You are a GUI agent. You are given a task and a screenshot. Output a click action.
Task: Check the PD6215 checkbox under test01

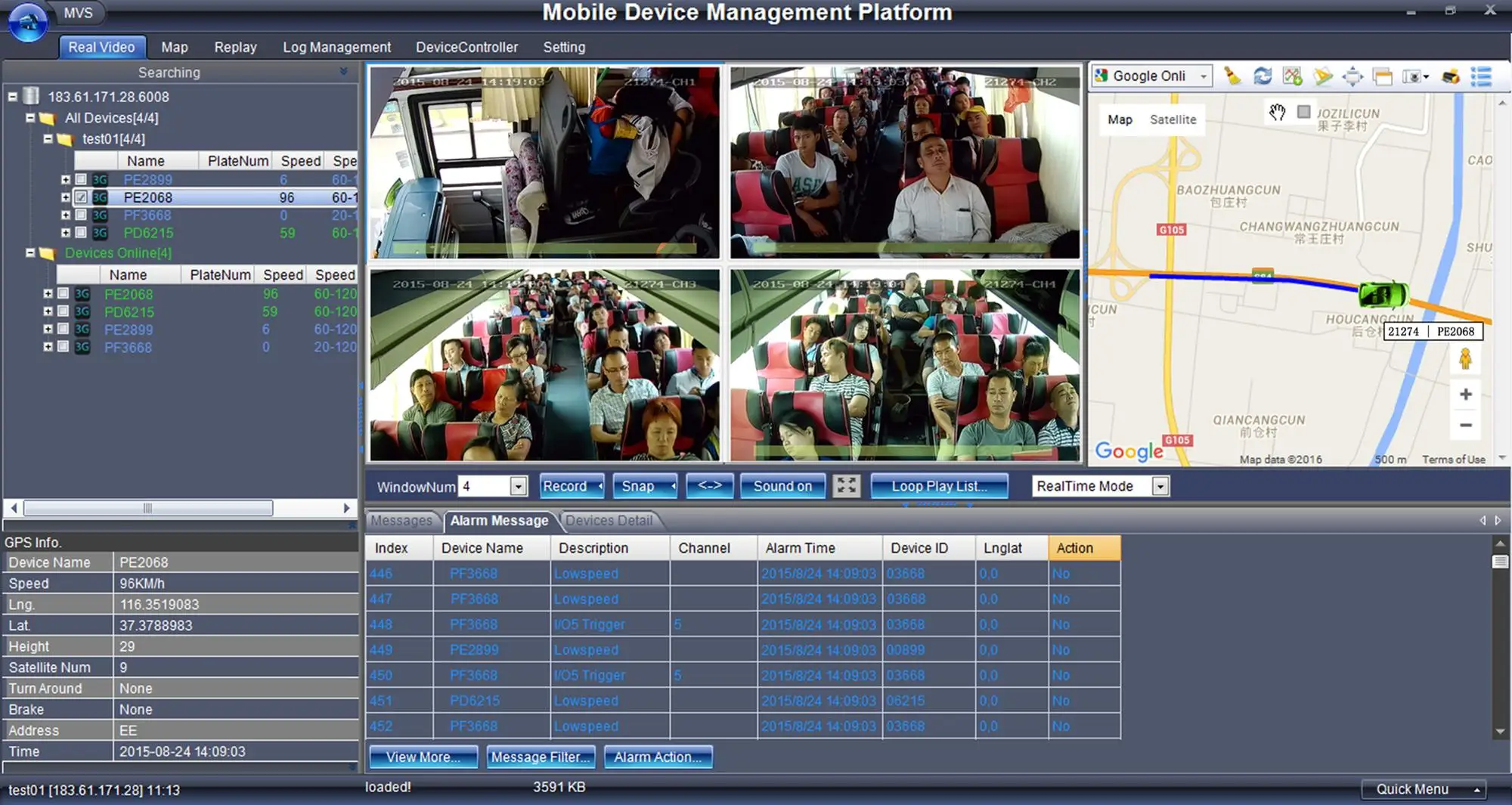tap(81, 233)
